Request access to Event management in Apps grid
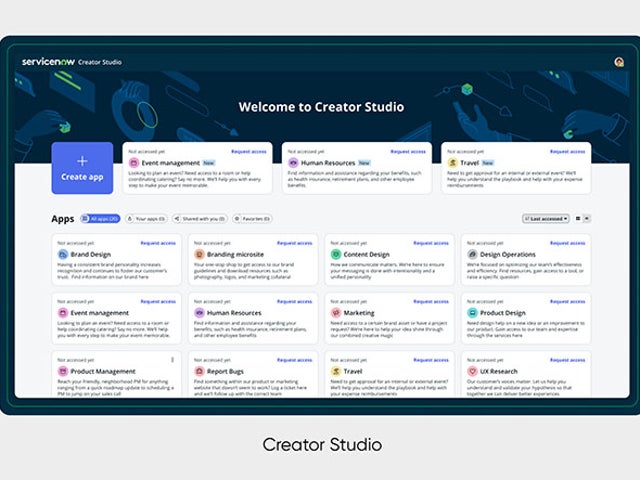Viewport: 640px width, 480px height. click(158, 302)
